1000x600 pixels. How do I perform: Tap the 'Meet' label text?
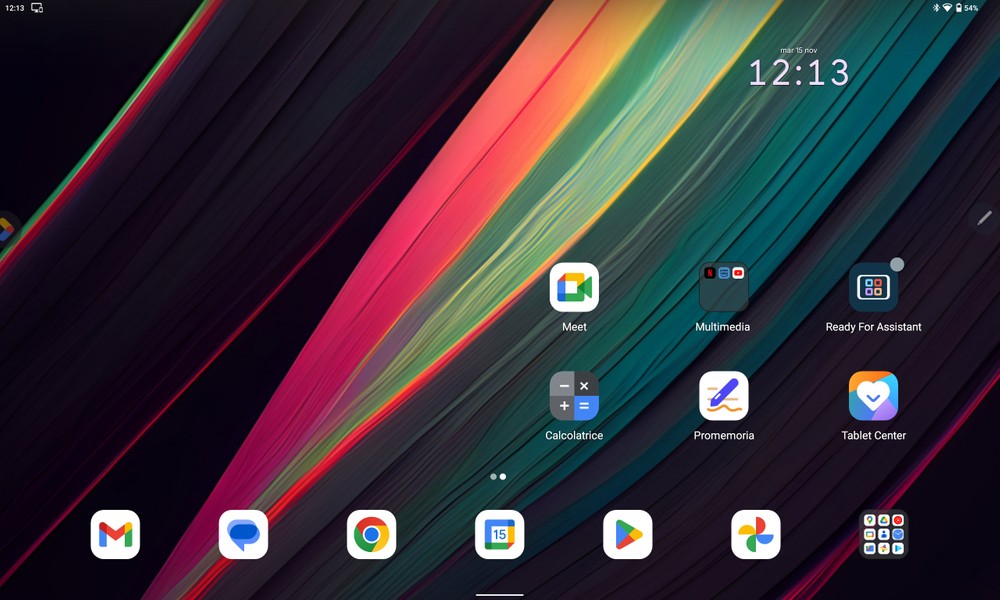574,326
